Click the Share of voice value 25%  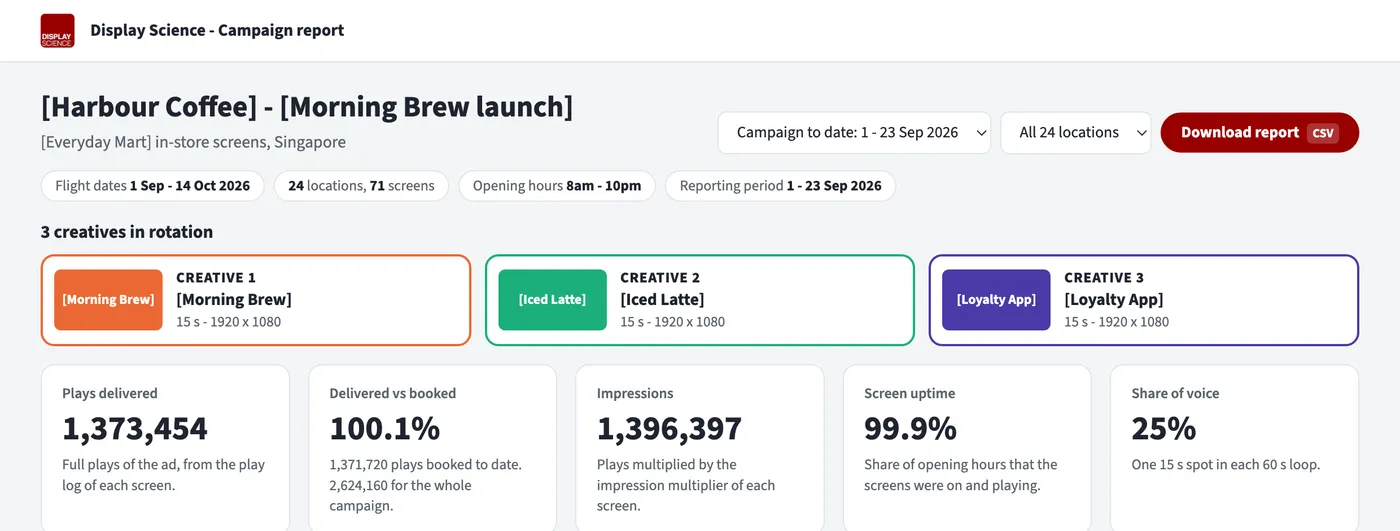[1163, 428]
